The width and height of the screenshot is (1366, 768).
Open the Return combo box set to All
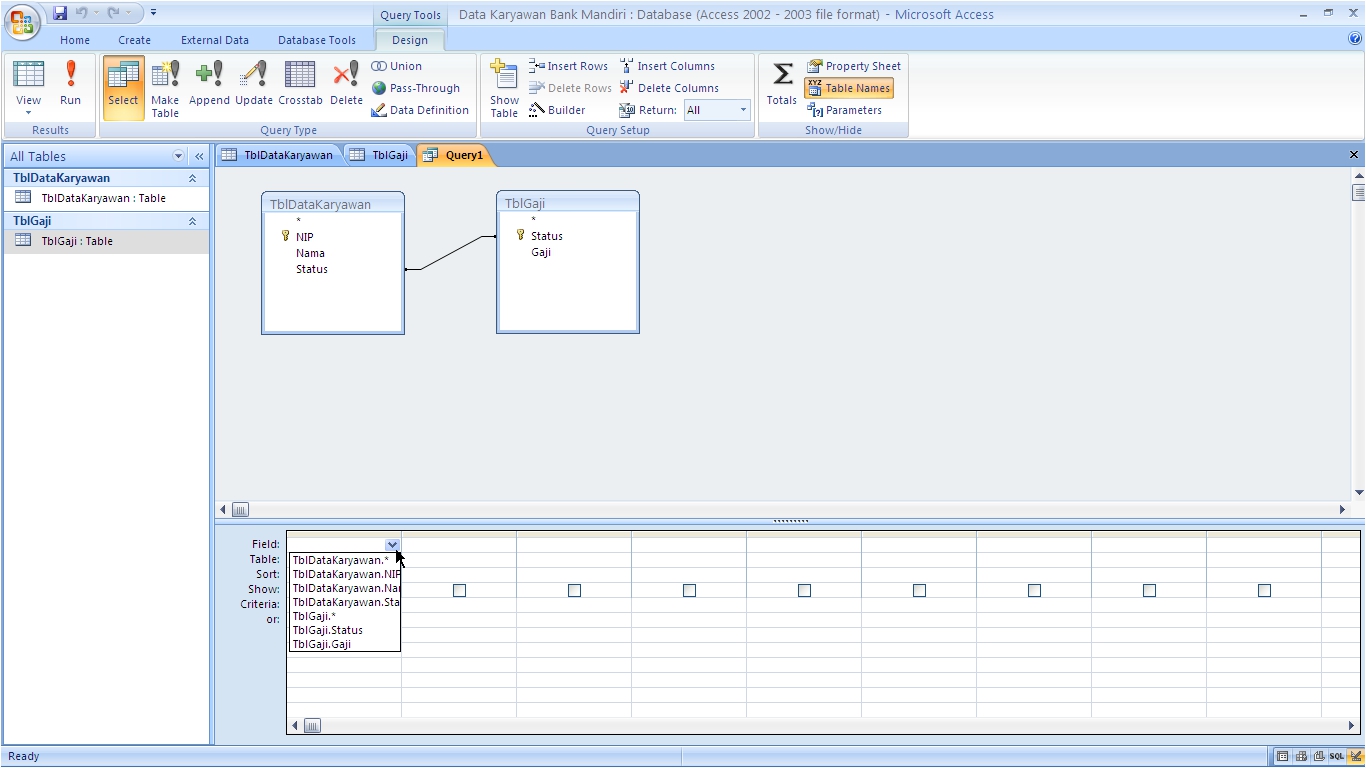point(716,110)
